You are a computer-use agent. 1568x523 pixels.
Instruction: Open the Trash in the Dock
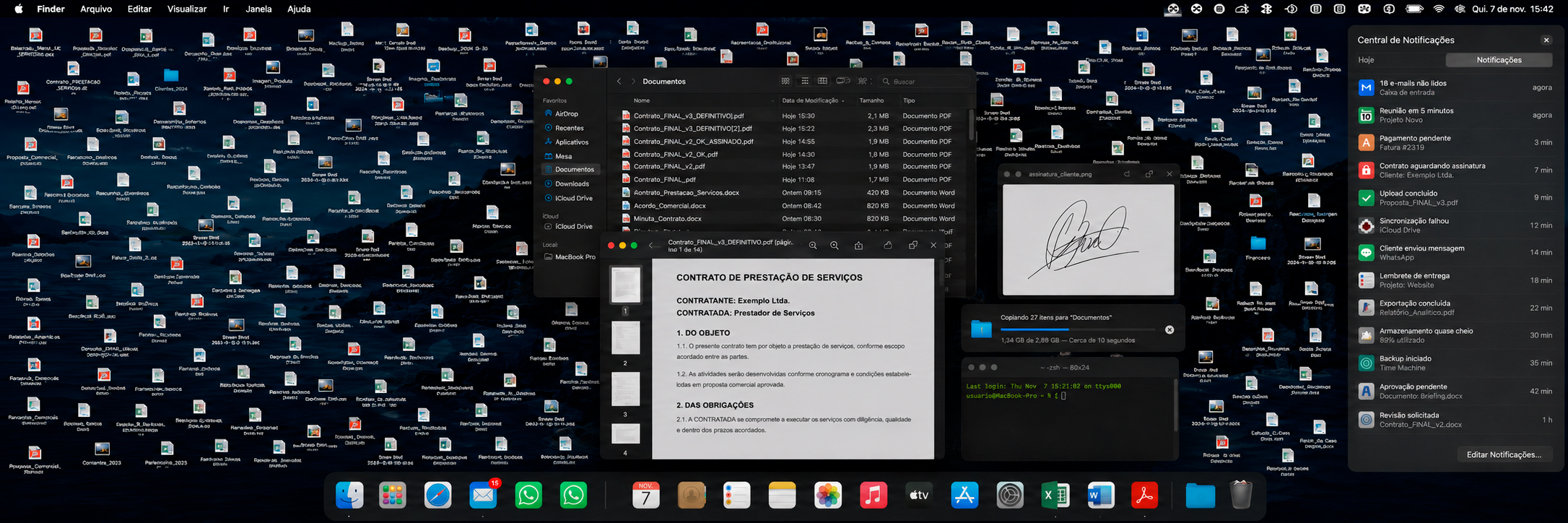[1240, 496]
